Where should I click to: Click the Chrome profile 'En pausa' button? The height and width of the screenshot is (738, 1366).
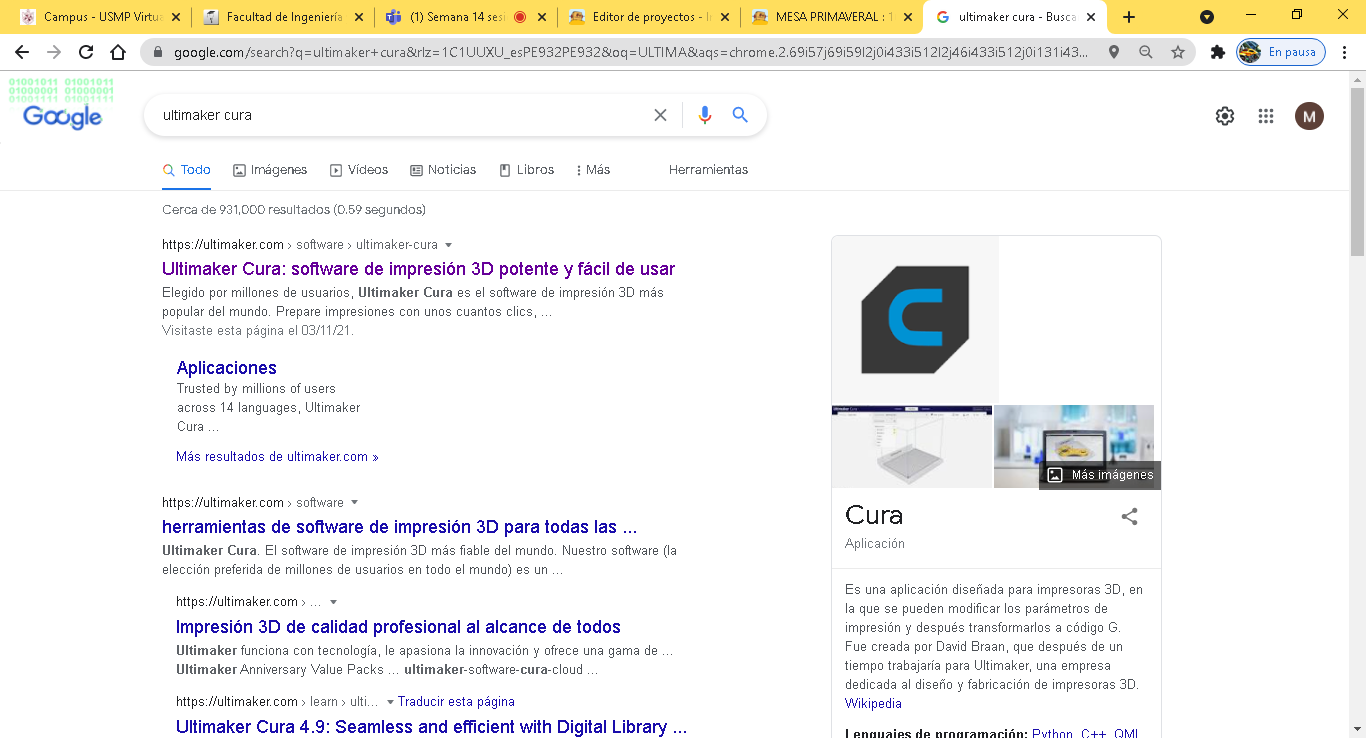1281,52
